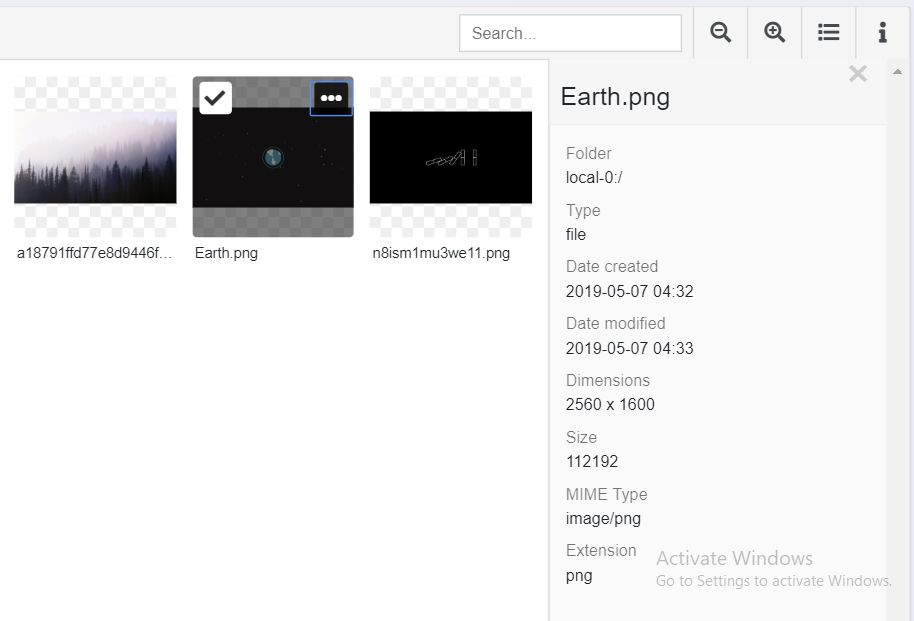914x621 pixels.
Task: Click into the Search field
Action: (570, 33)
